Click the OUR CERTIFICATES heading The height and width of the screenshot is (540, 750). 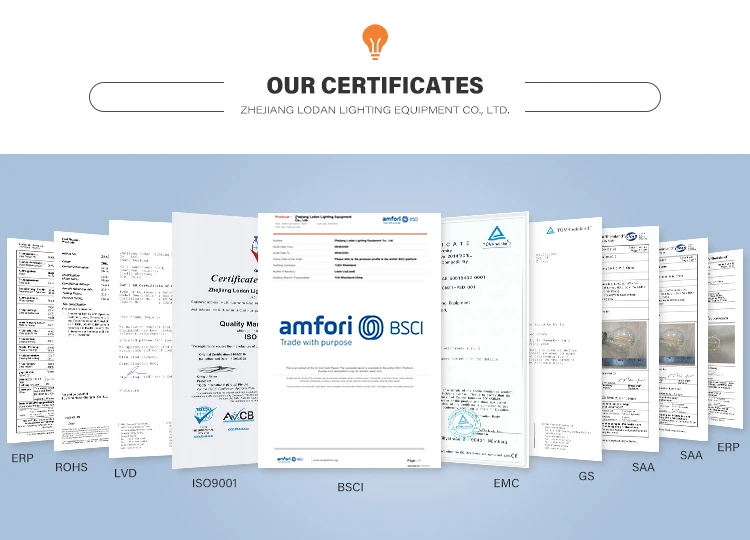[375, 86]
